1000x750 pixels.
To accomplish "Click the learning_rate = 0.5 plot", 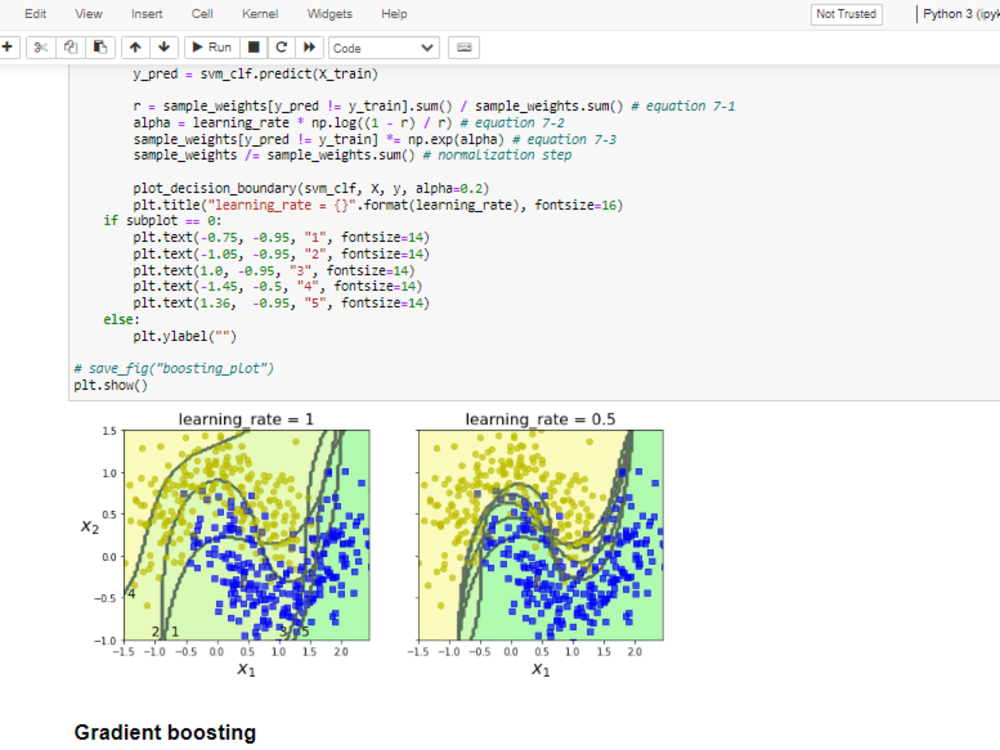I will 541,535.
